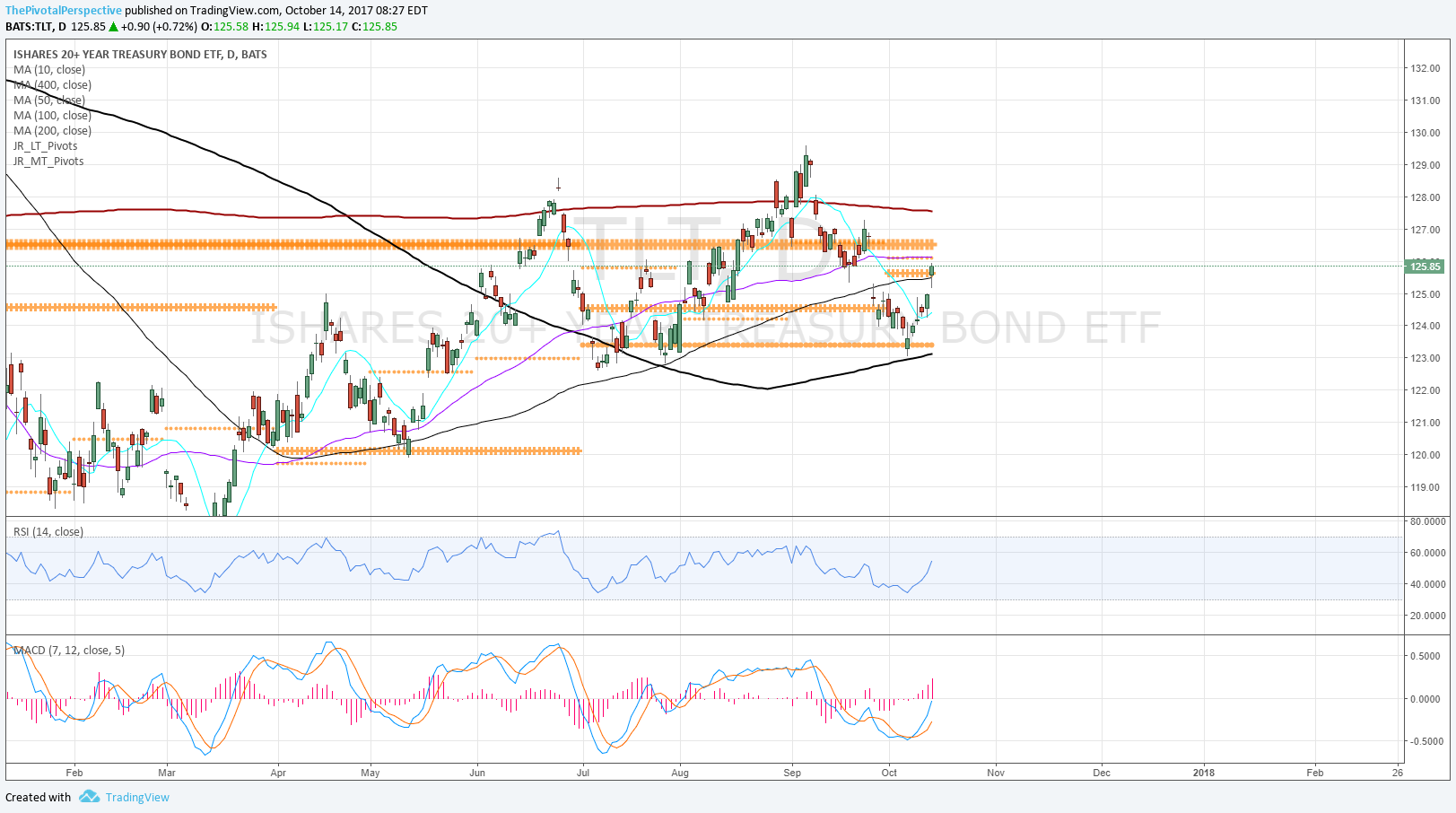This screenshot has width=1456, height=813.
Task: Click the 2018 label on time axis
Action: pos(1204,772)
